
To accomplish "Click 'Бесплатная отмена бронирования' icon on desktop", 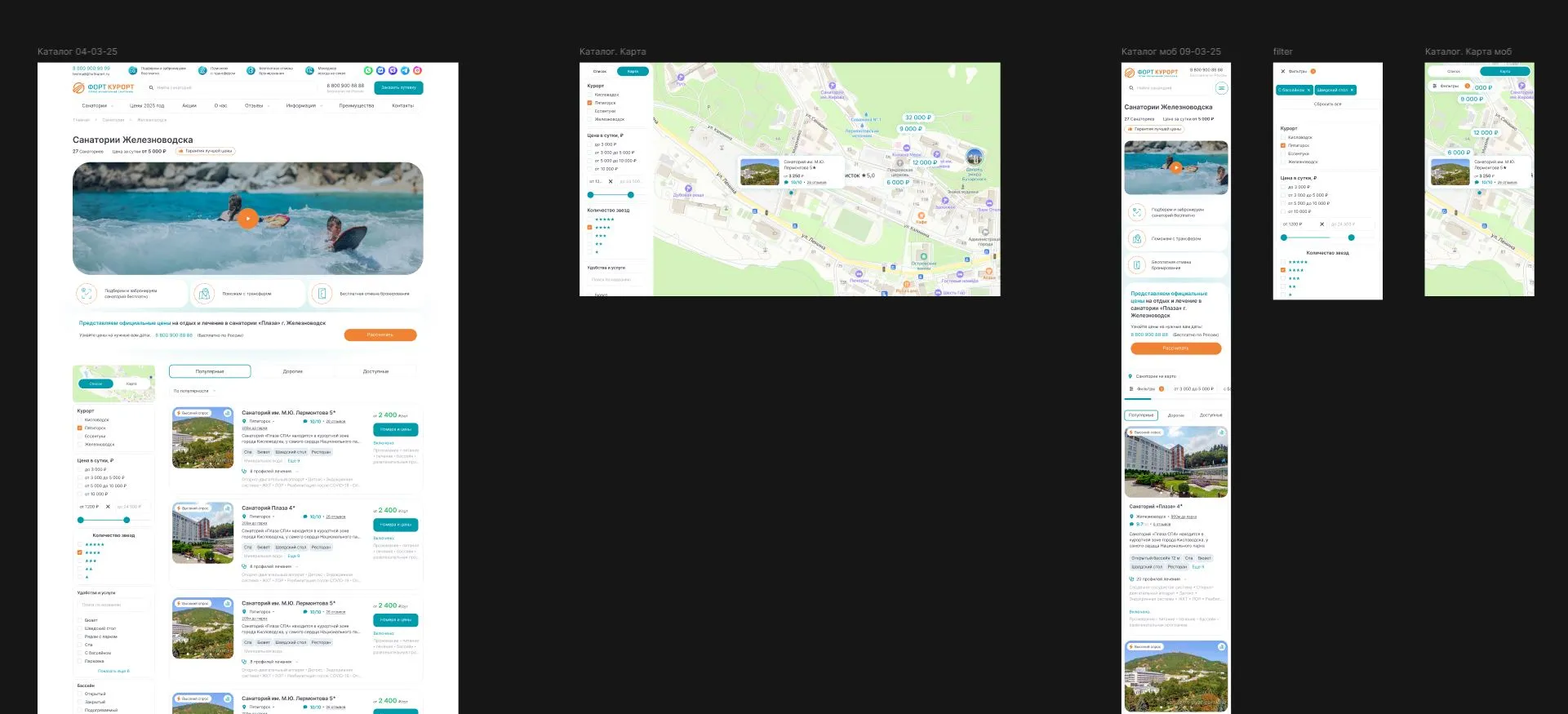I will [x=322, y=294].
